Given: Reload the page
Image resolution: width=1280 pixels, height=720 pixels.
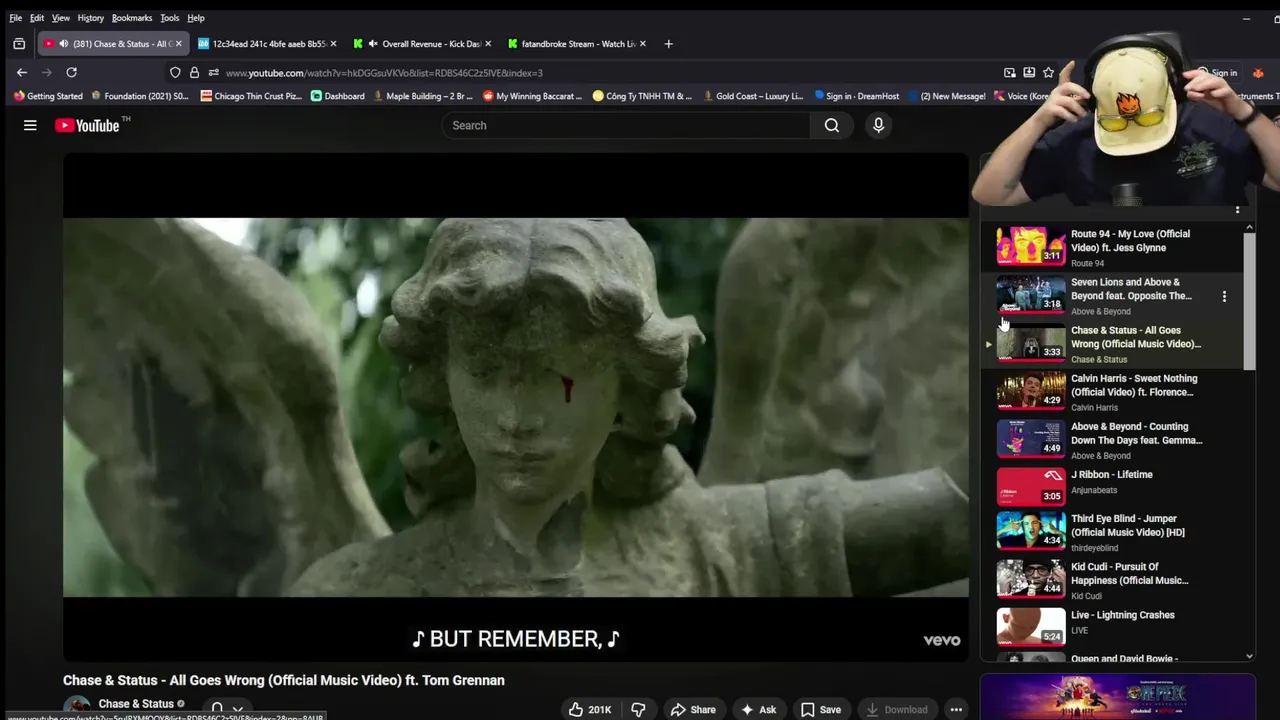Looking at the screenshot, I should click(x=71, y=72).
